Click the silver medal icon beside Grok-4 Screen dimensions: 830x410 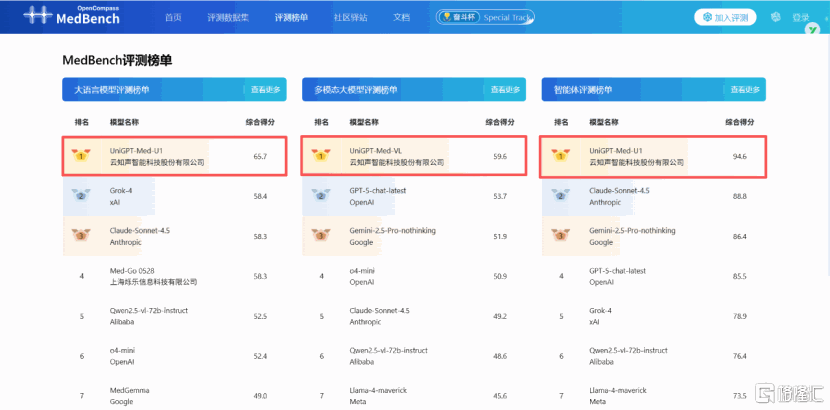click(x=80, y=196)
